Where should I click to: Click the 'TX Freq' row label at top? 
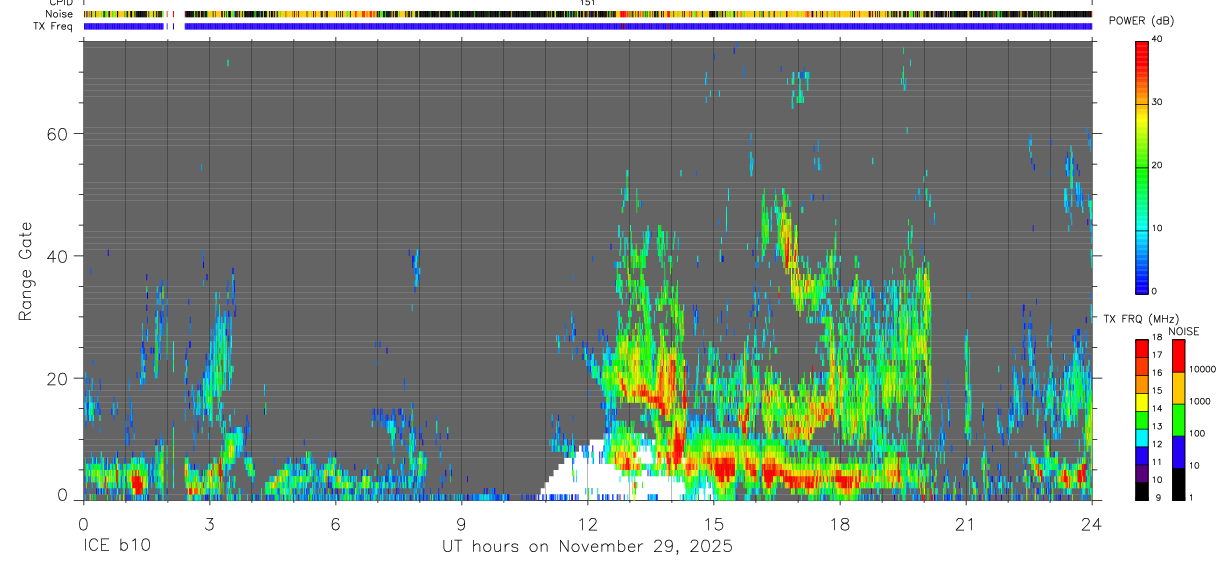[x=54, y=26]
